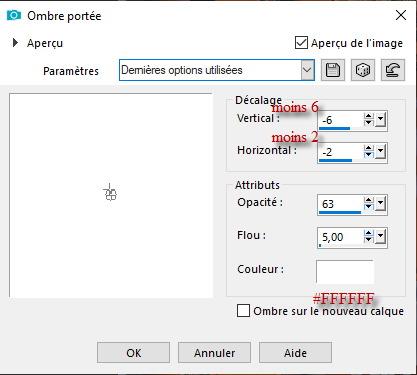Click the Save preset floppy disk icon

[333, 70]
